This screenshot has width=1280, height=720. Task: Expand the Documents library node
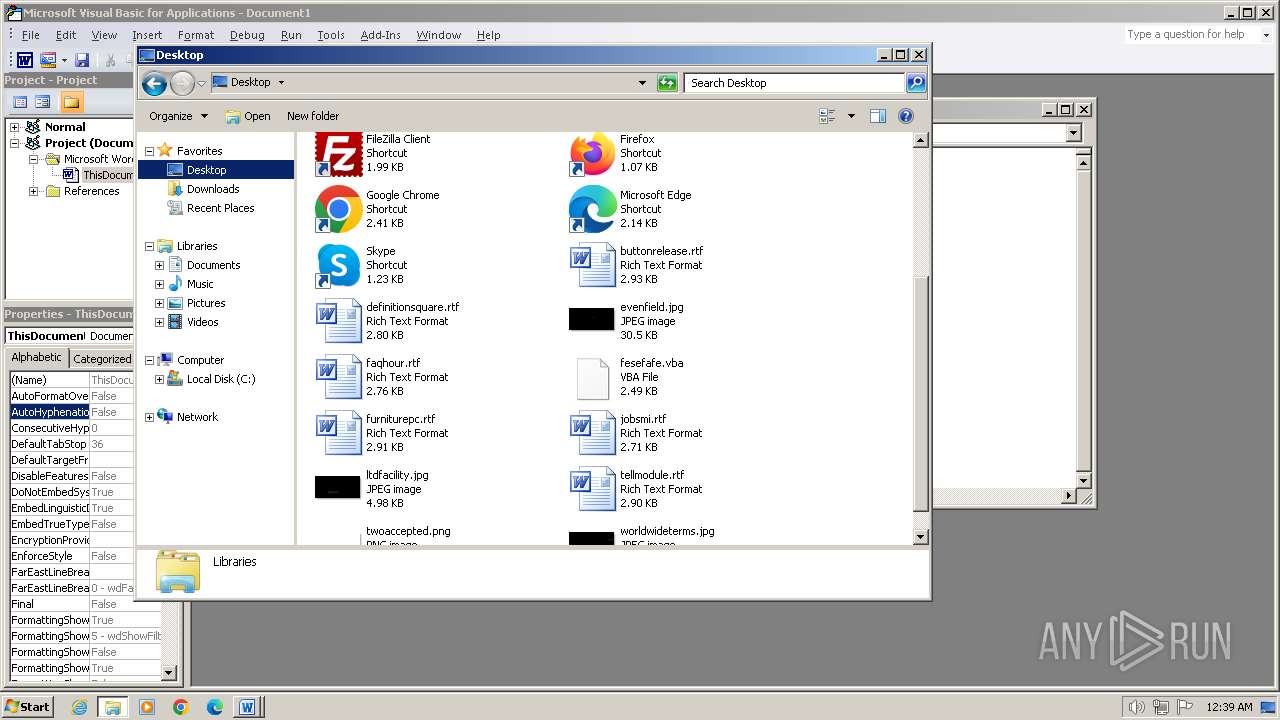(x=159, y=265)
